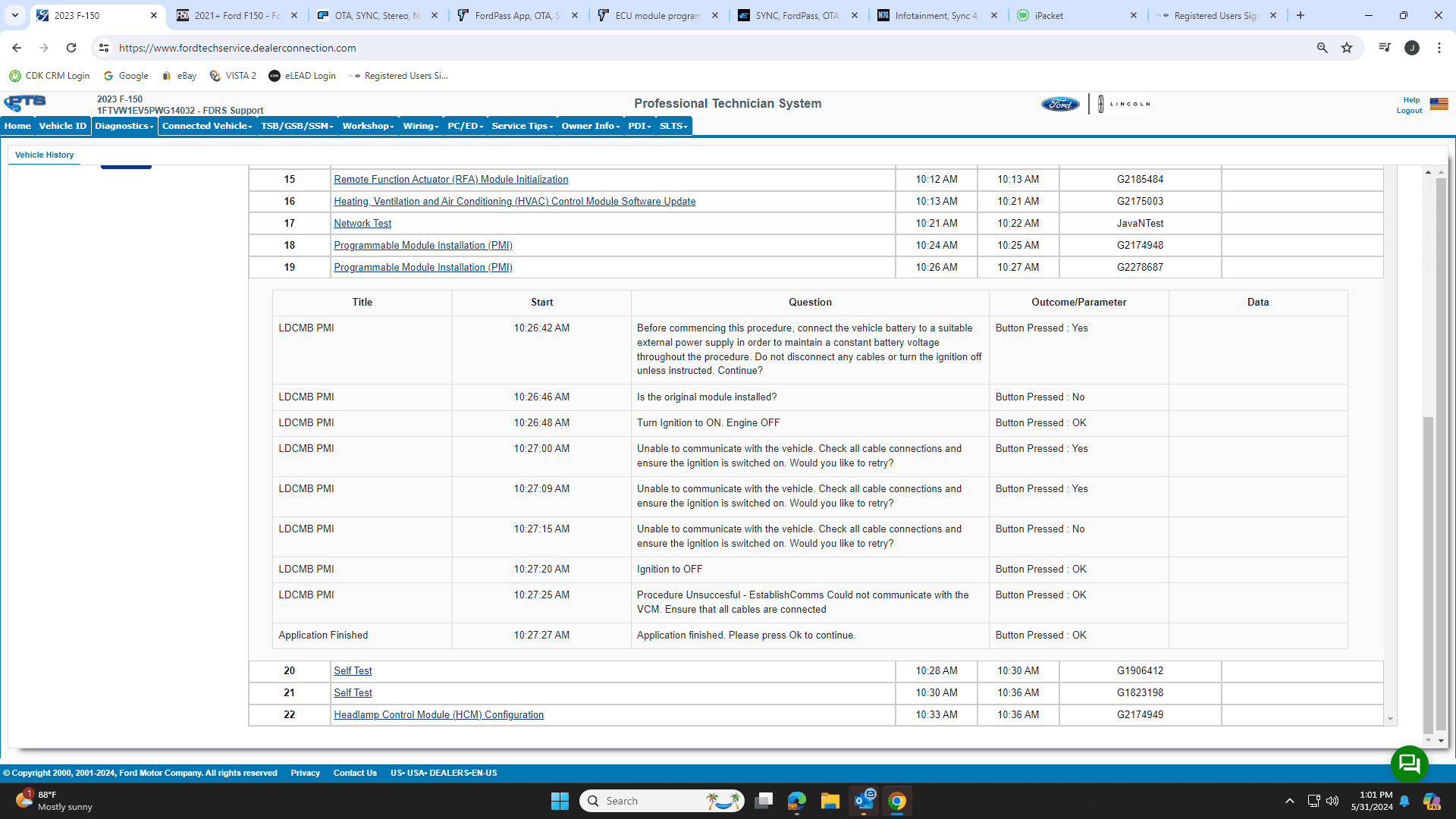
Task: Open Outlook from the taskbar
Action: click(x=864, y=801)
